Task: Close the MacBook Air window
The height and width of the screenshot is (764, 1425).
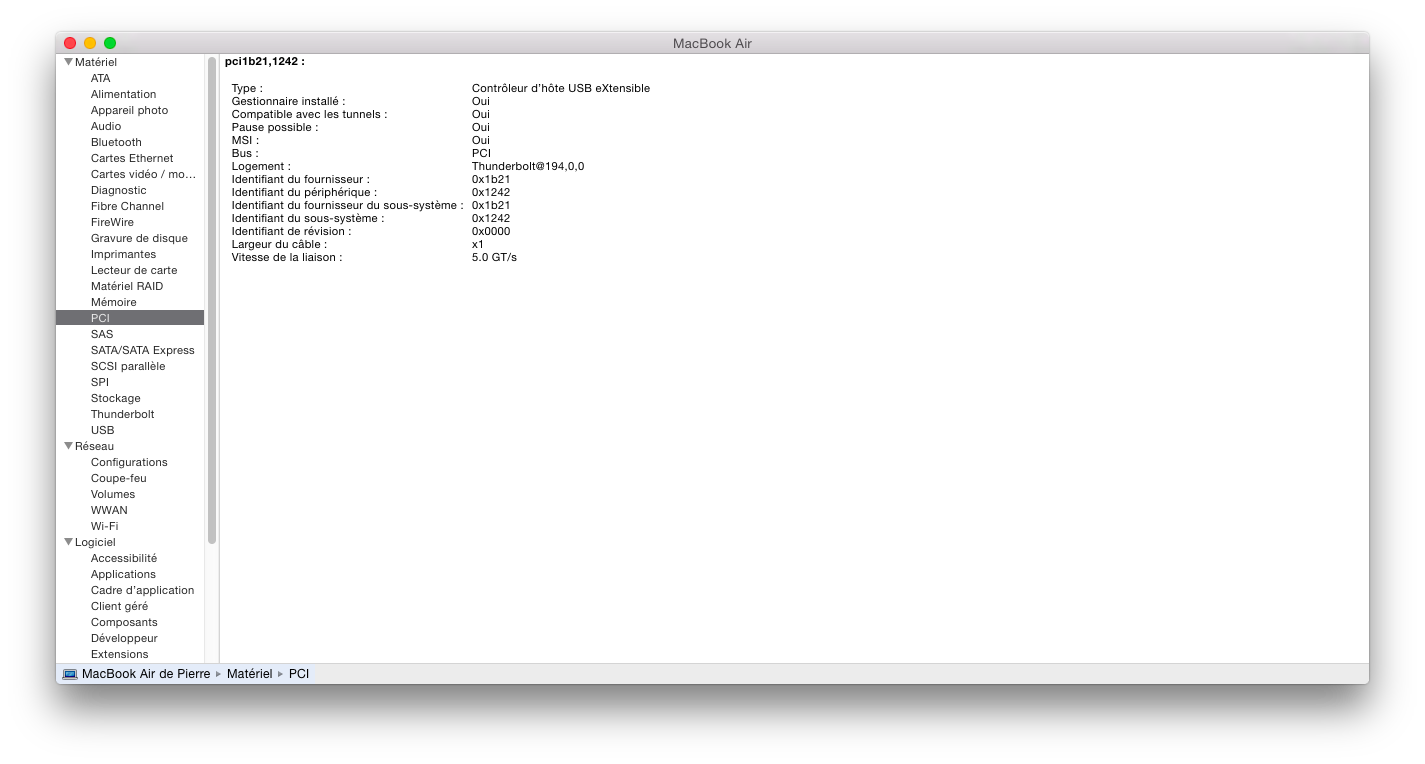Action: [70, 43]
